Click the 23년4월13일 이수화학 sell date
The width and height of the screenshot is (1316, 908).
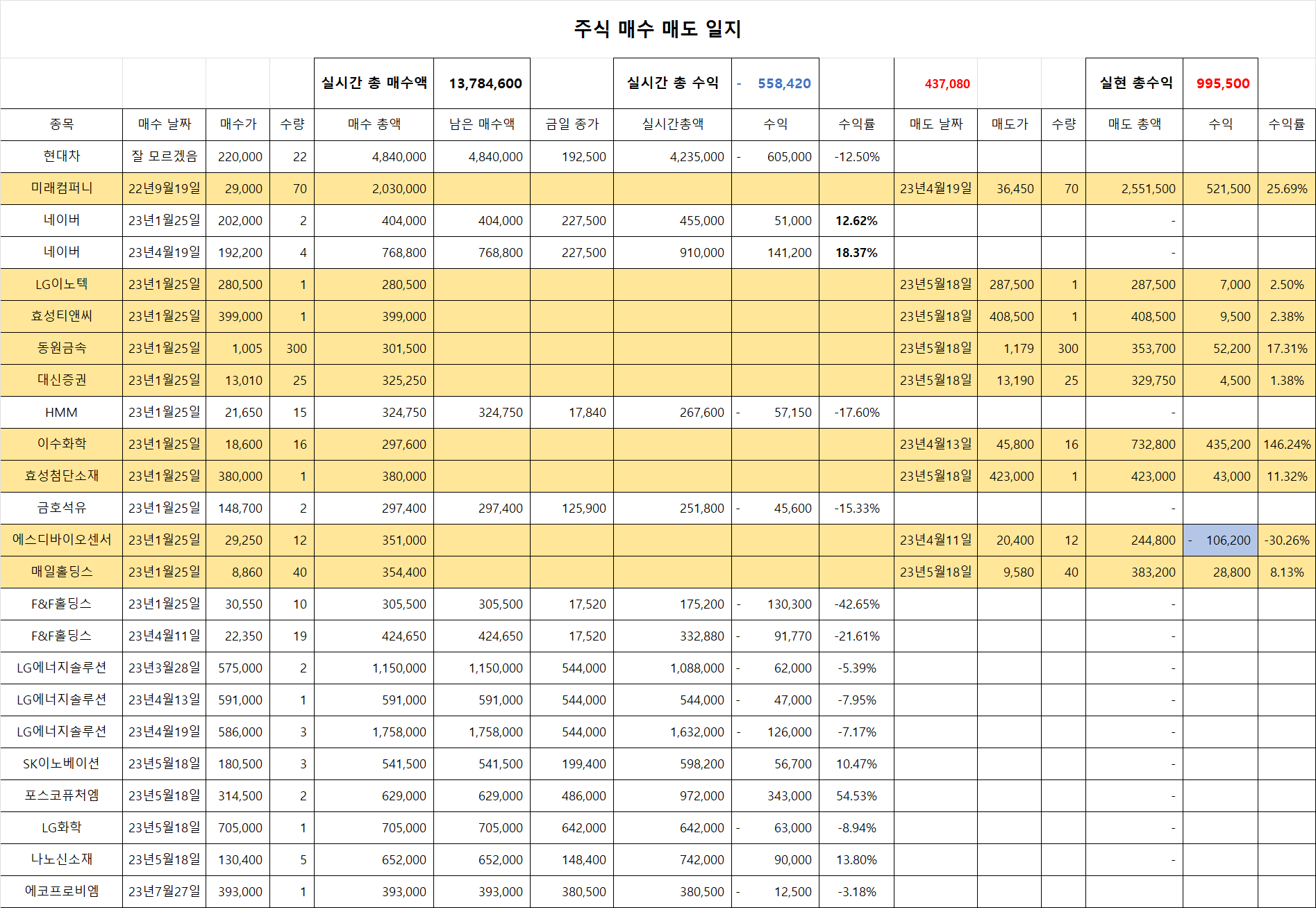tap(935, 444)
